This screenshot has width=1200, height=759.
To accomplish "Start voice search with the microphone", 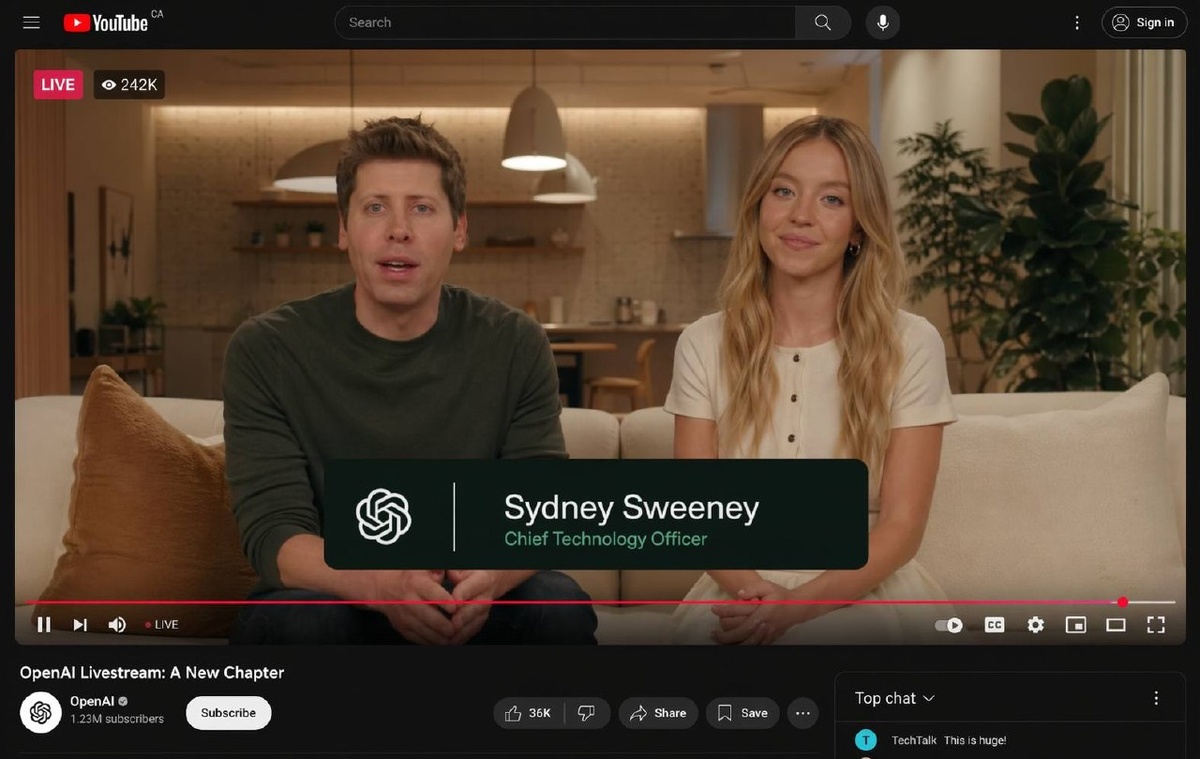I will [x=882, y=22].
